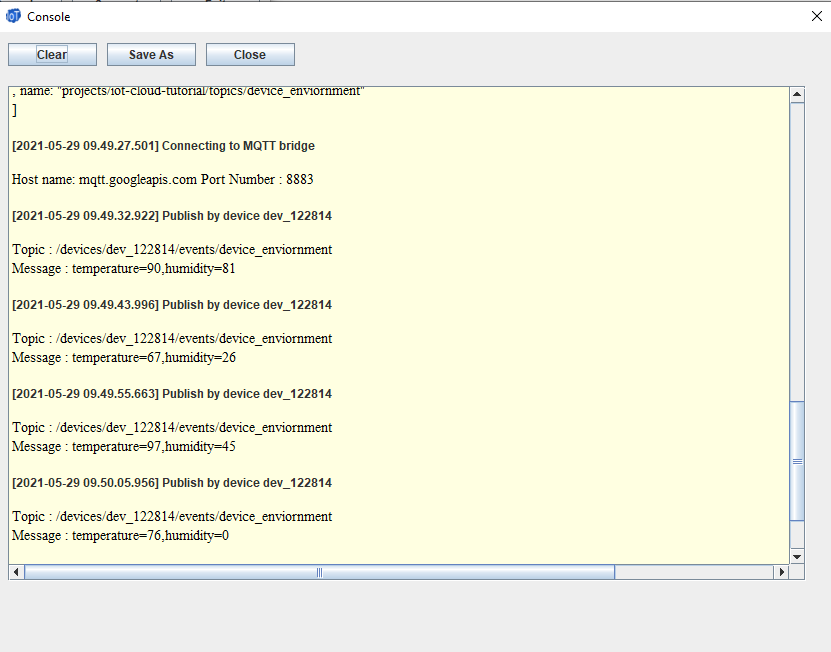Close the console via the Close button
The image size is (831, 652).
pyautogui.click(x=250, y=55)
